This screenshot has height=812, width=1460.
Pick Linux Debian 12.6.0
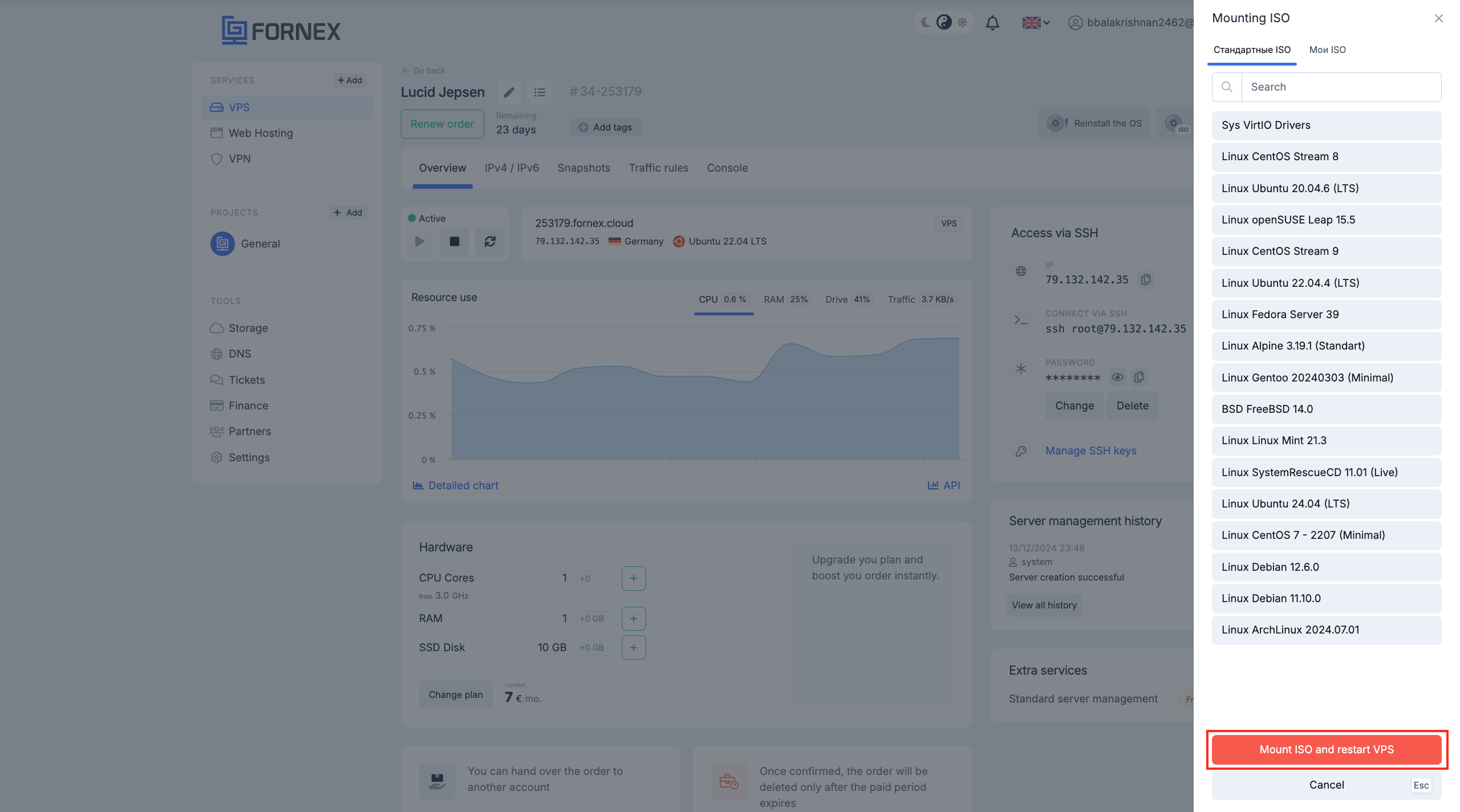(1327, 567)
